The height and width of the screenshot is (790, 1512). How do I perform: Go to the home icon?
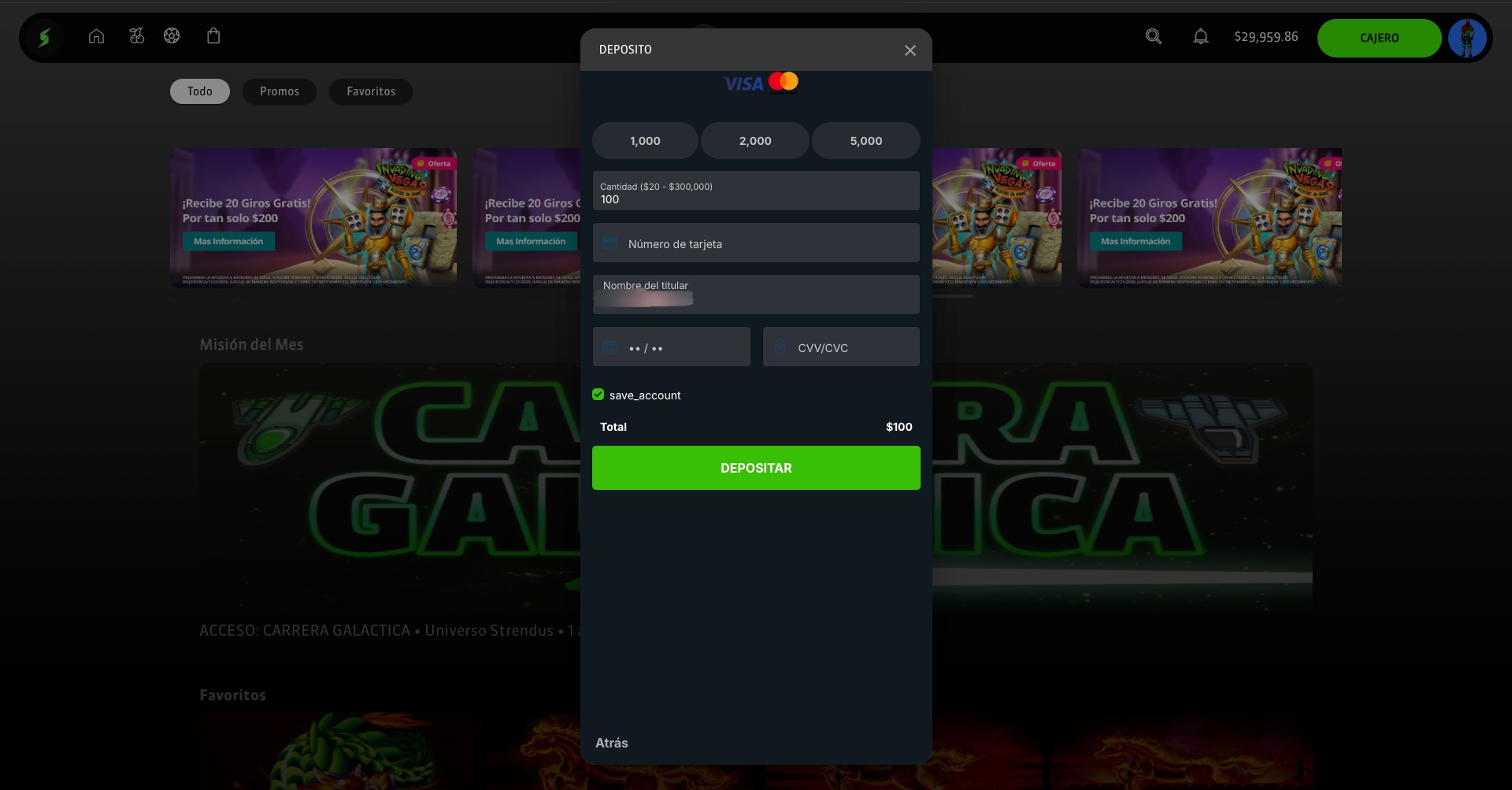click(x=96, y=36)
